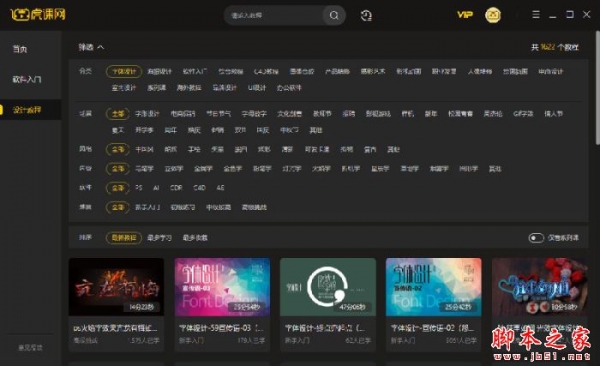Filter by 初级练习 difficulty
The height and width of the screenshot is (366, 600).
[183, 207]
